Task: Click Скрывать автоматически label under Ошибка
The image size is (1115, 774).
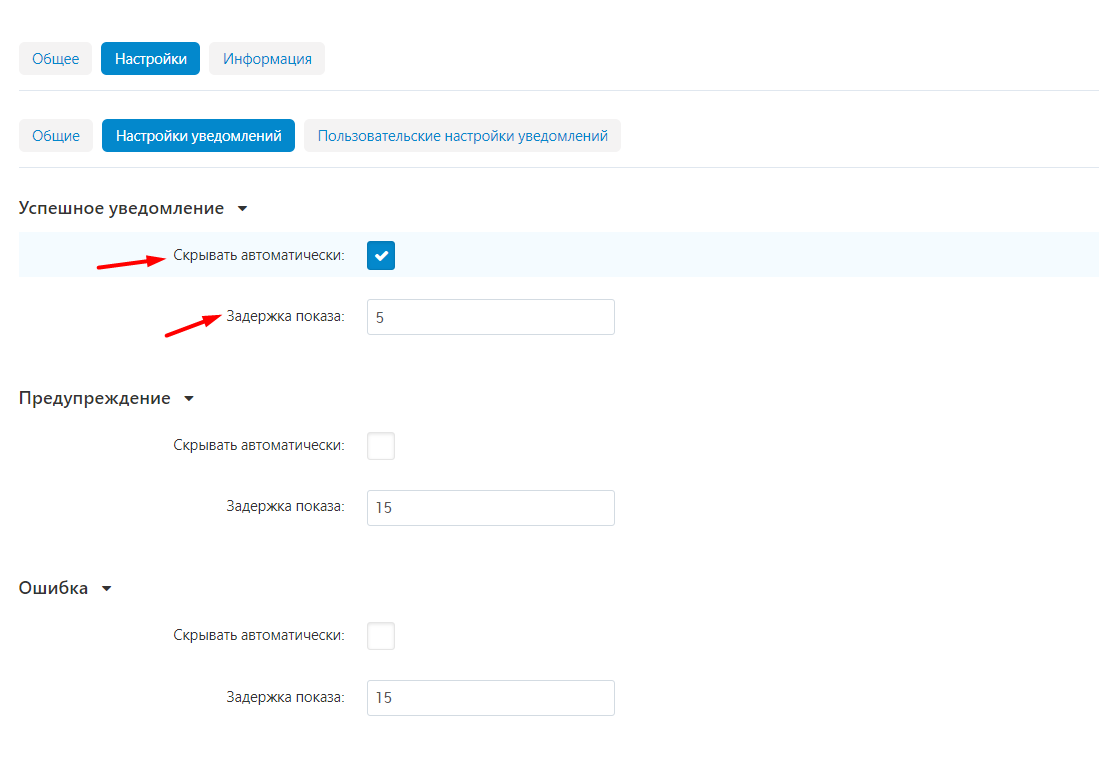Action: (259, 635)
